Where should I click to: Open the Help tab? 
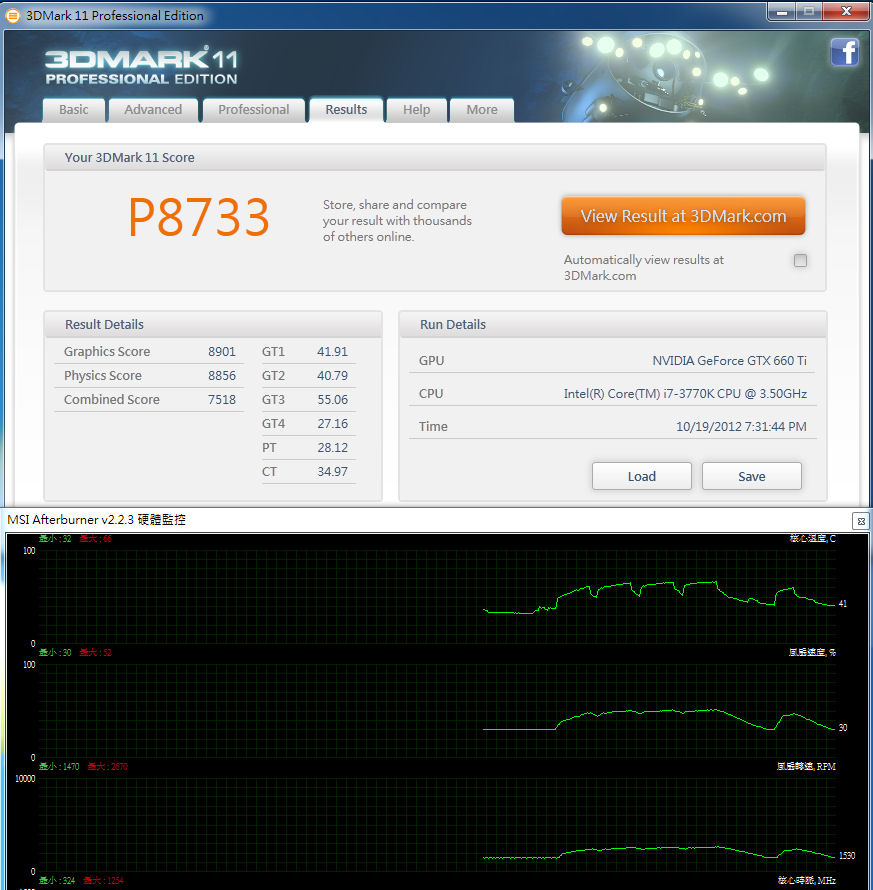[x=417, y=110]
